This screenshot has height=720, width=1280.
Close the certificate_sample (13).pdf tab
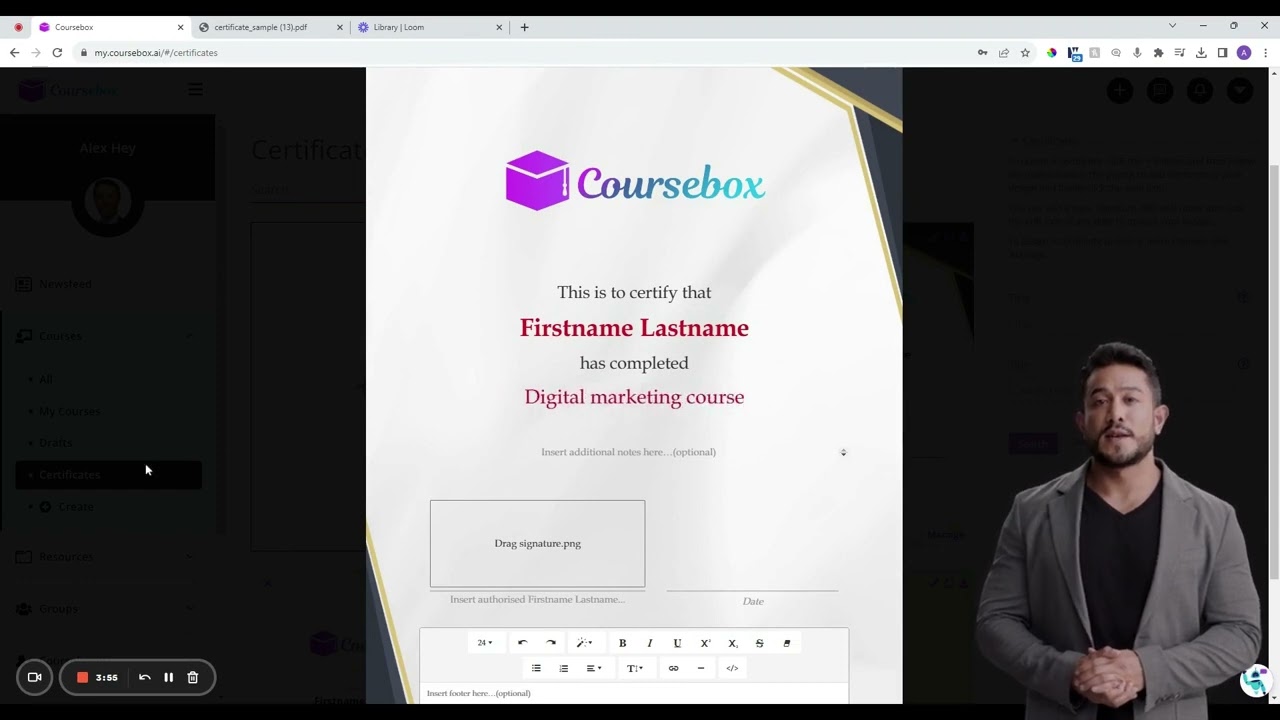(340, 27)
